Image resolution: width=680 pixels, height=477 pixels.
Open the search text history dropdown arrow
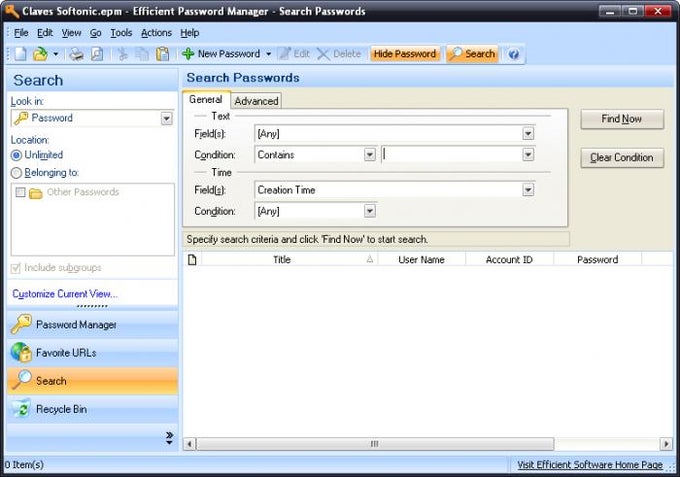528,155
